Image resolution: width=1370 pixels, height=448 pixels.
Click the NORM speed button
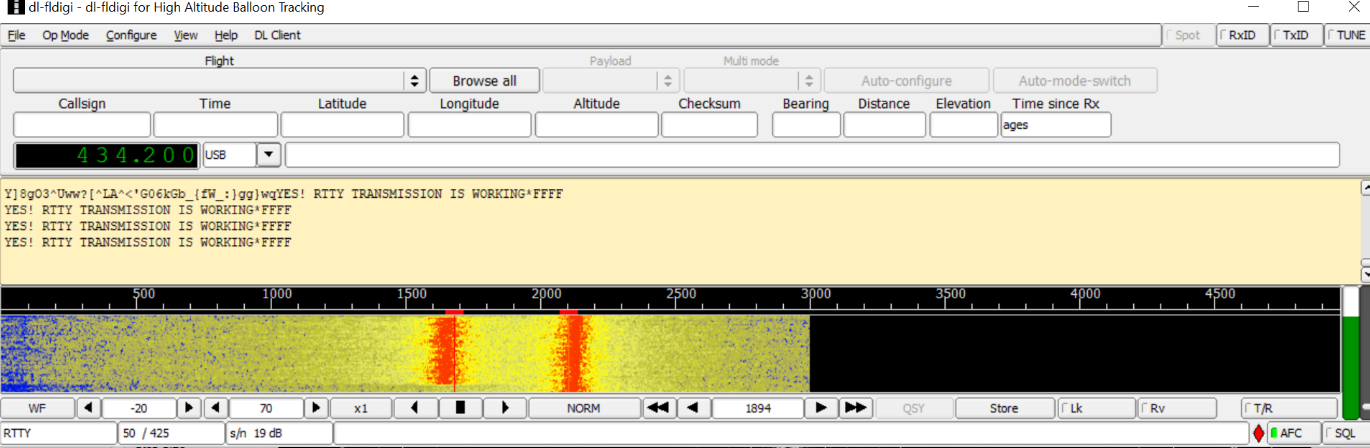click(x=584, y=408)
